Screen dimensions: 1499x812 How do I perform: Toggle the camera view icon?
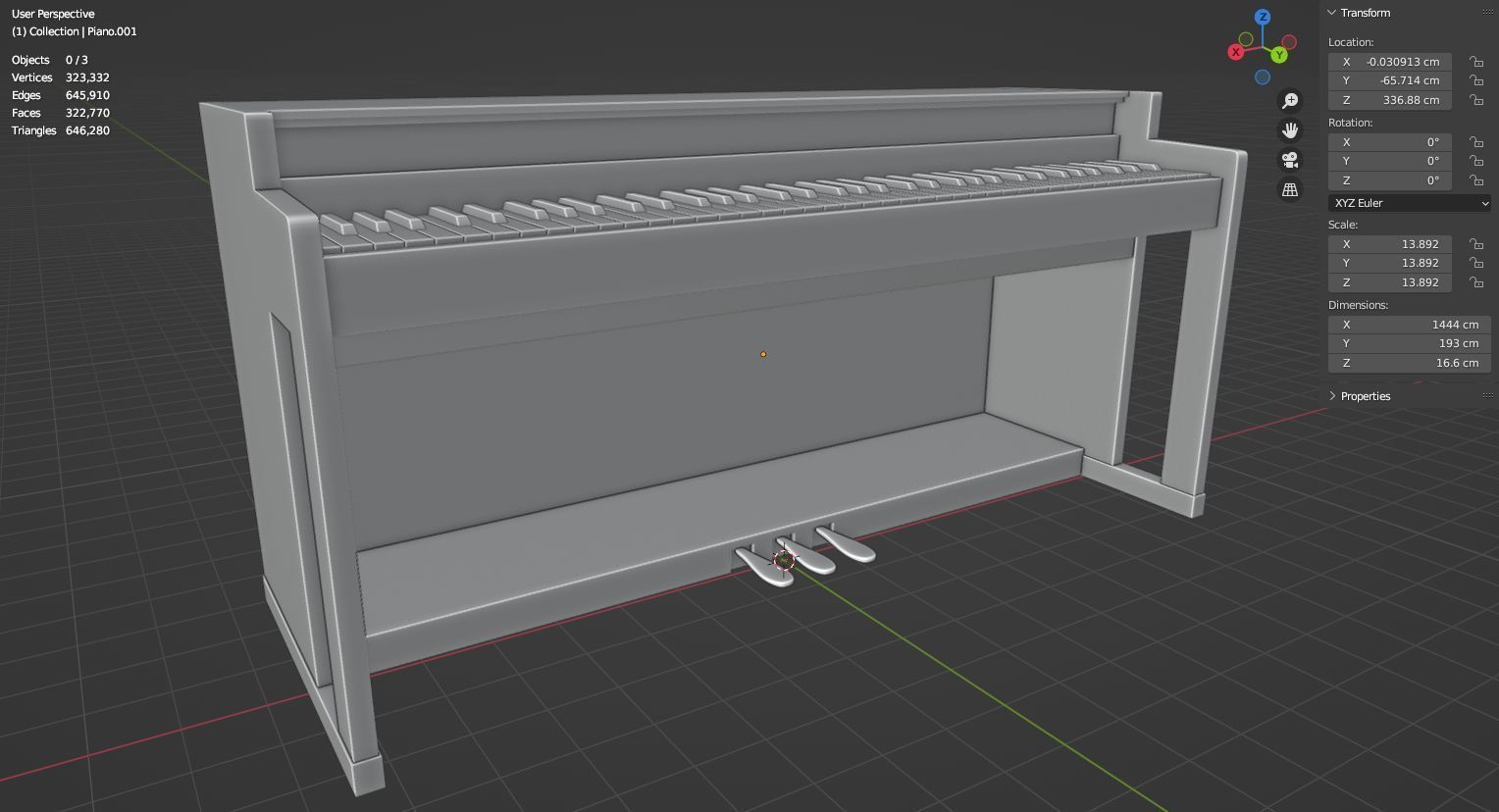1290,160
